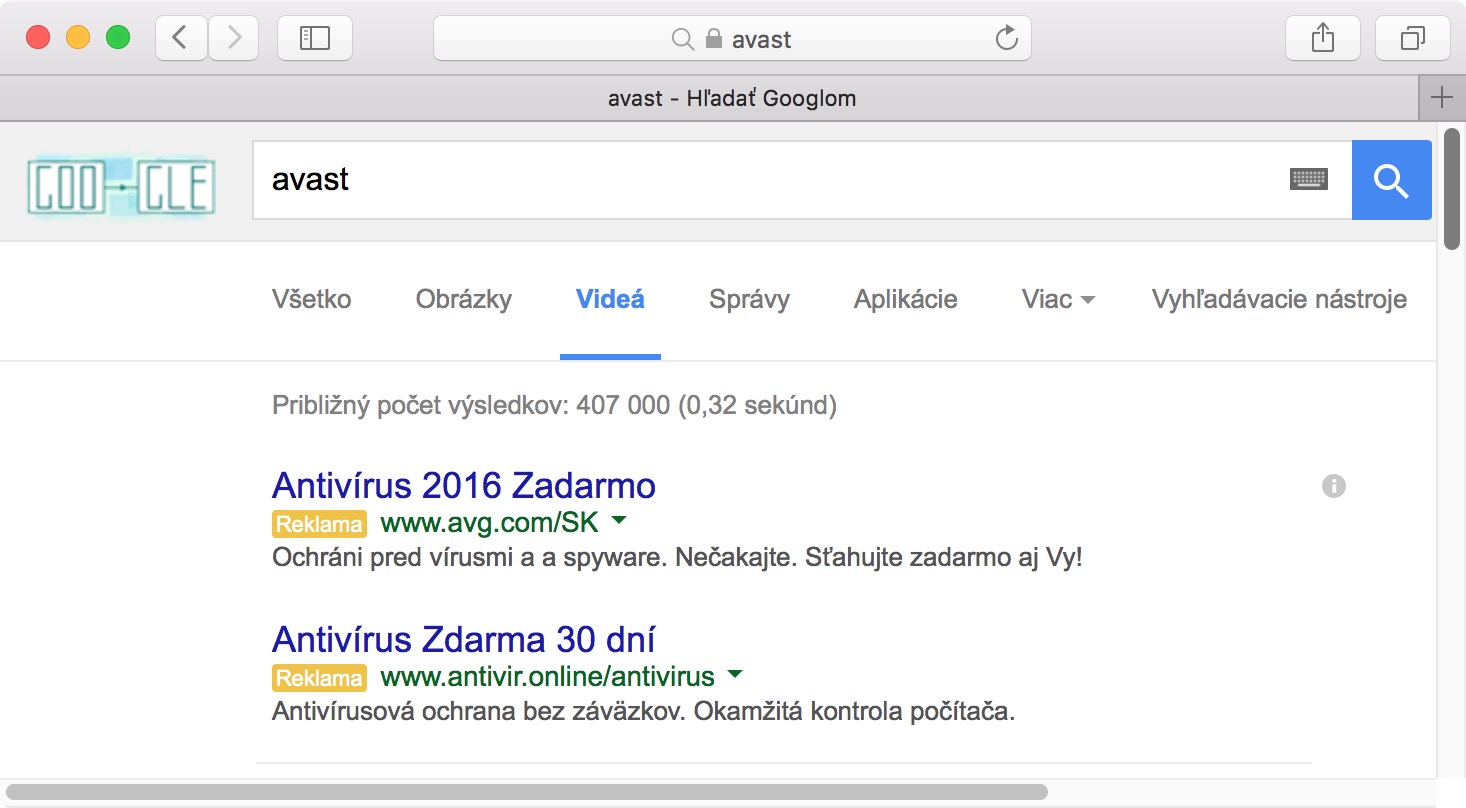Go forward with Safari's forward arrow

click(x=234, y=39)
